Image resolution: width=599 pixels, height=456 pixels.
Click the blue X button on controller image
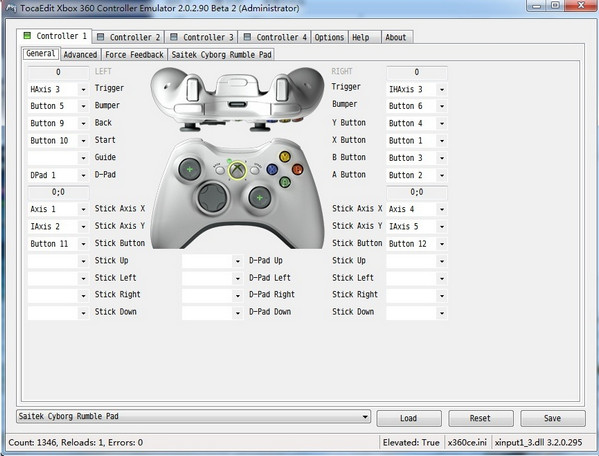pyautogui.click(x=272, y=169)
